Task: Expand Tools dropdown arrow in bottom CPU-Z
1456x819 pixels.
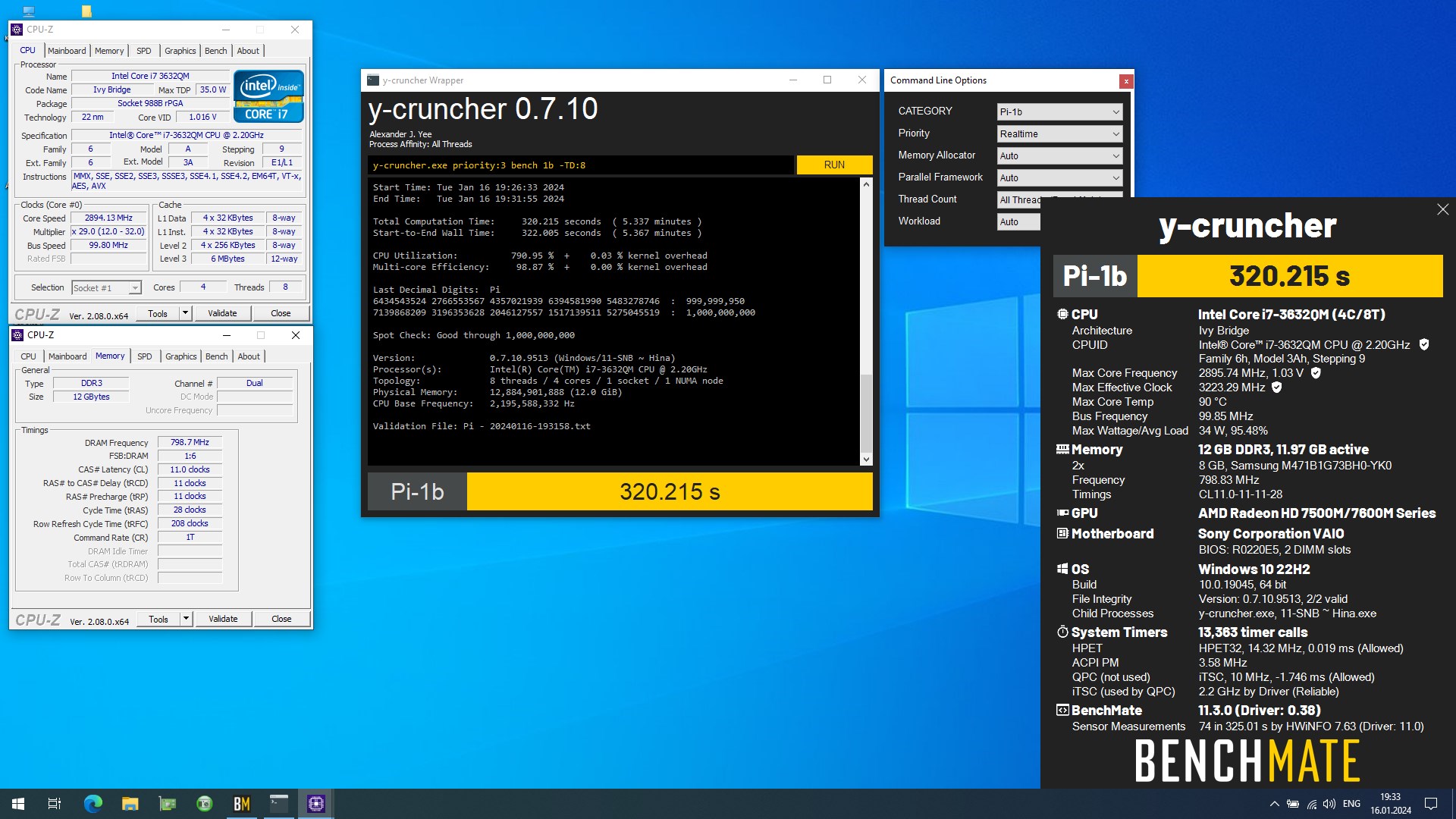Action: (185, 619)
